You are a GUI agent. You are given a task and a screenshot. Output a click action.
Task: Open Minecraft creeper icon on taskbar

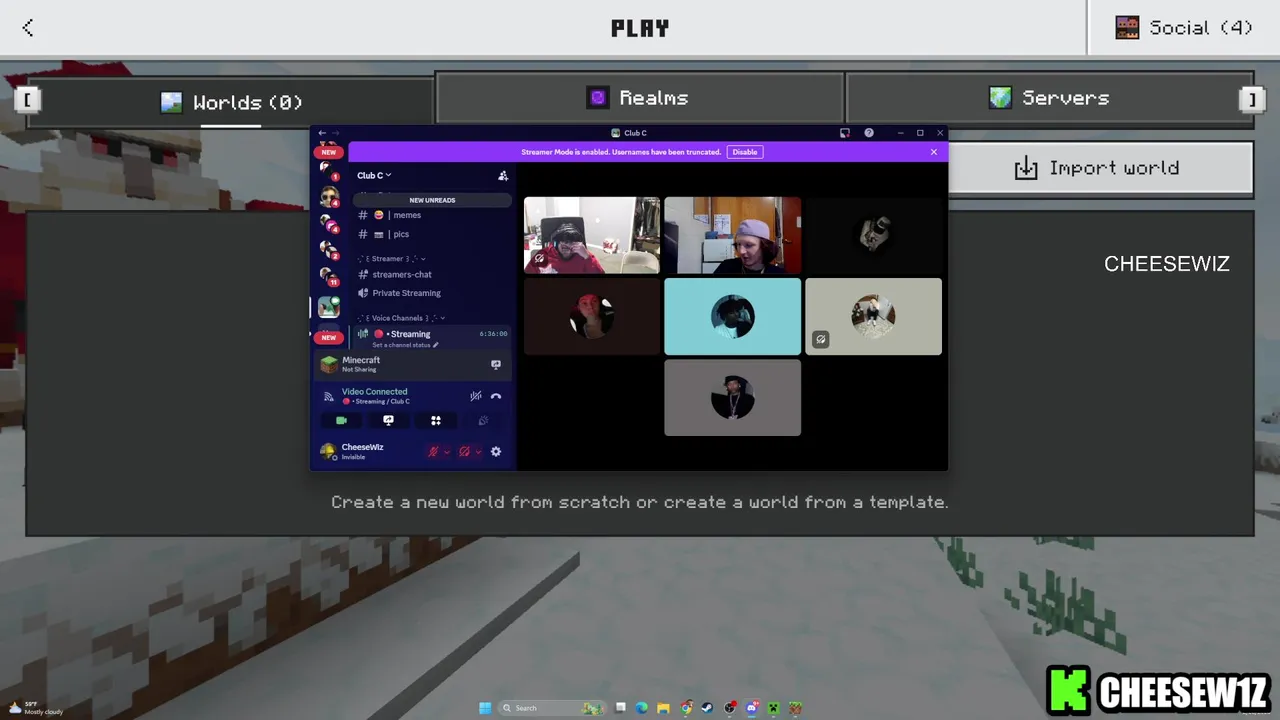click(773, 708)
